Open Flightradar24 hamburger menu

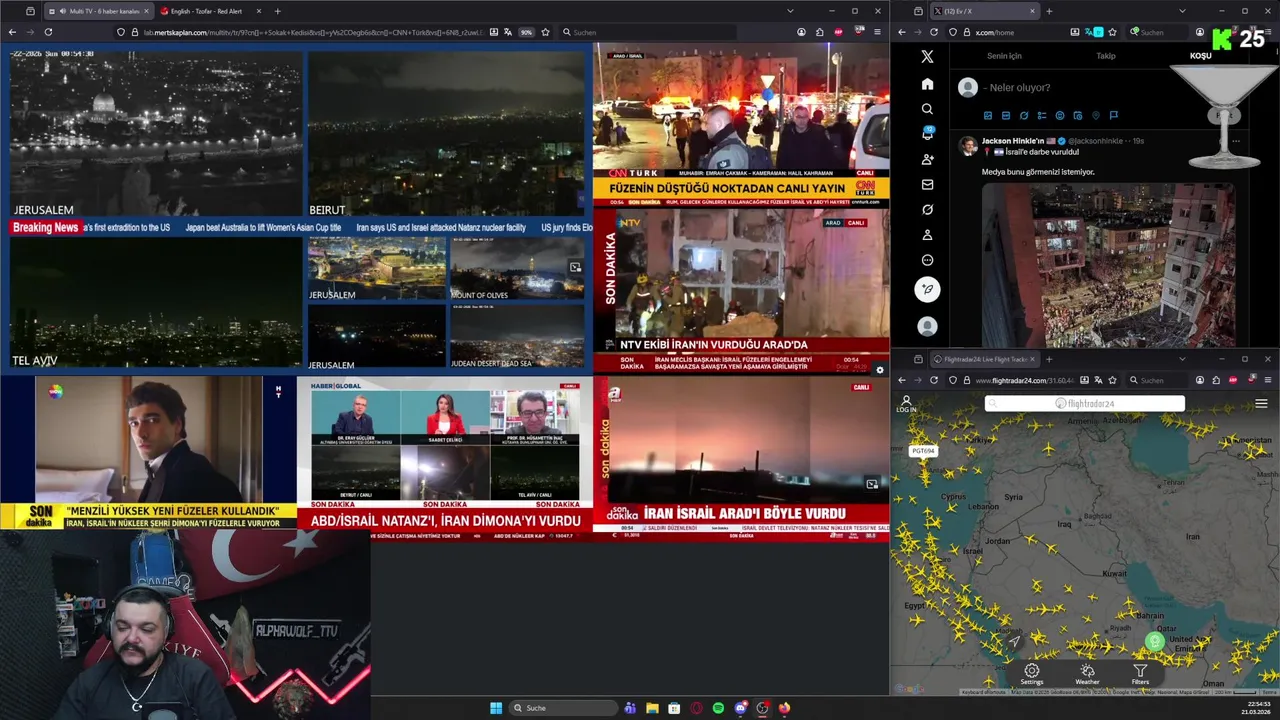point(1261,404)
